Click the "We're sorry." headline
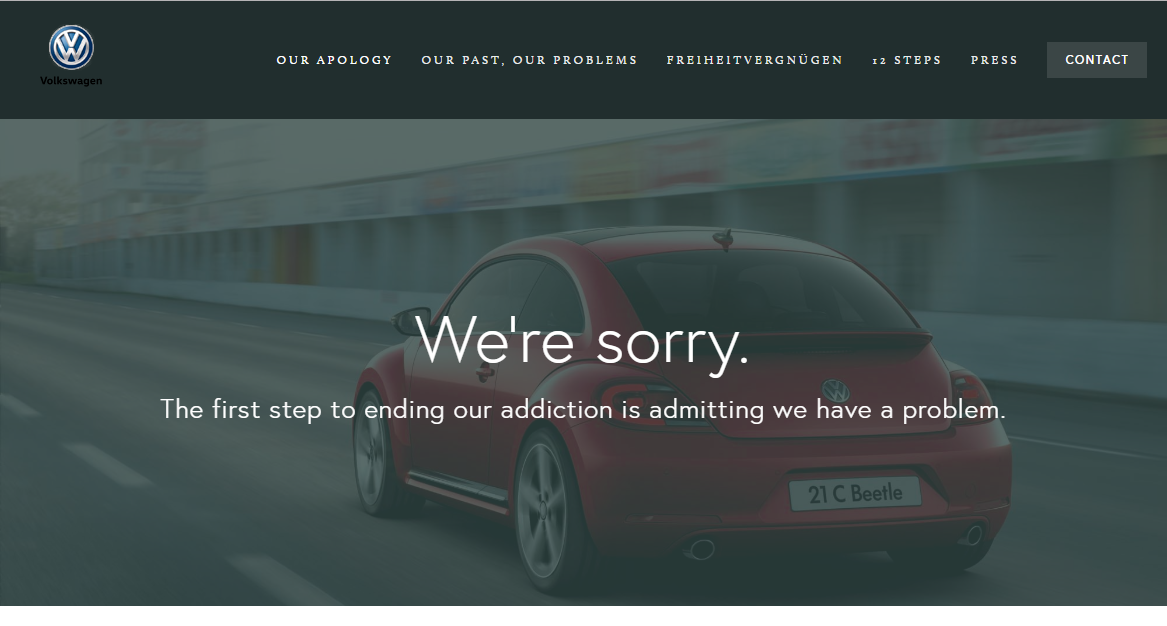The height and width of the screenshot is (626, 1167). pos(582,342)
